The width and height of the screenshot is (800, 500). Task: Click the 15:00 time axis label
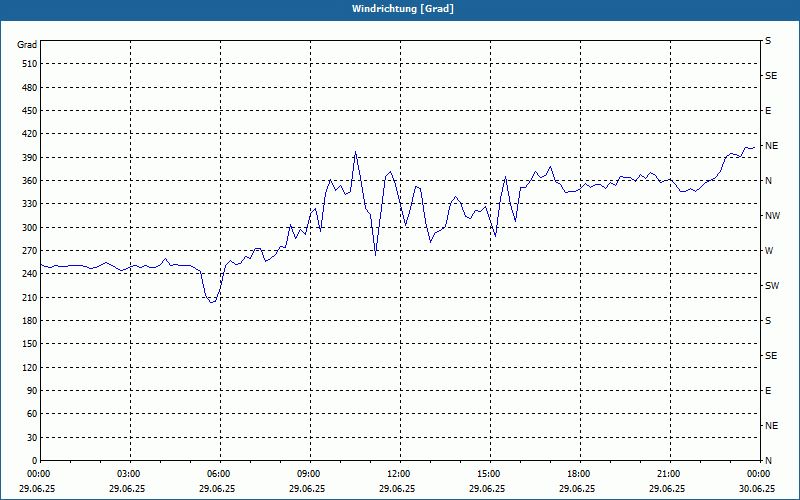click(x=487, y=474)
